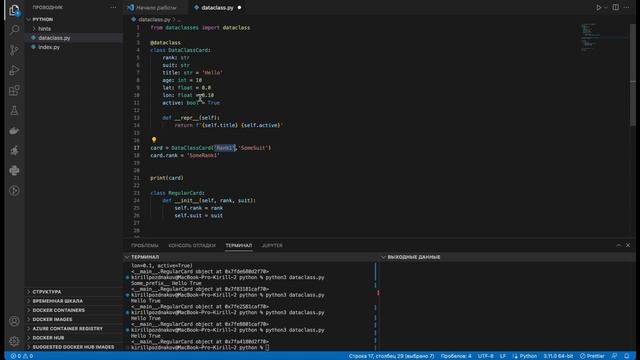The image size is (640, 360).
Task: Open the Accounts icon in activity bar
Action: pos(14,321)
